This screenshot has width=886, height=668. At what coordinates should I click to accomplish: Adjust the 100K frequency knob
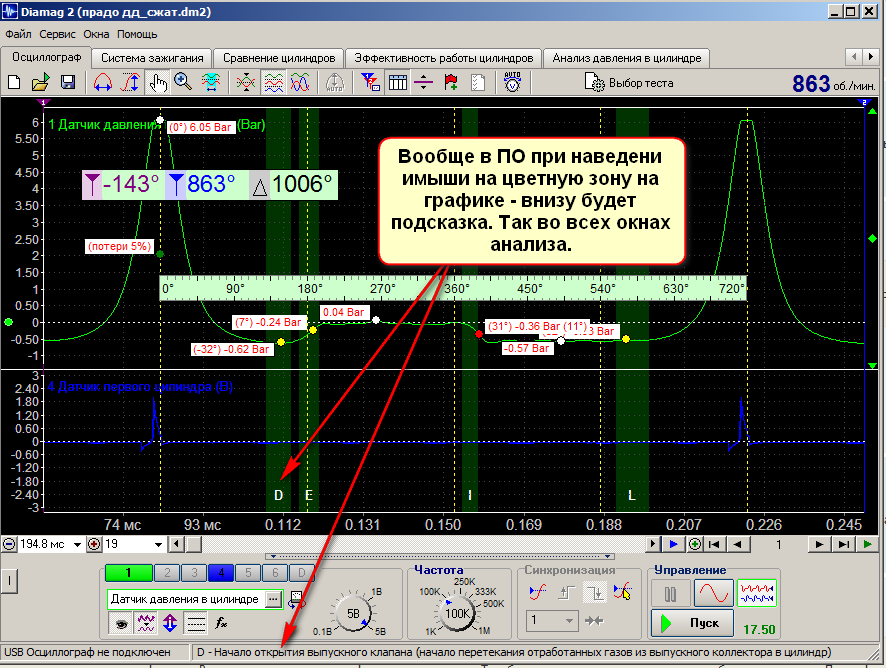click(x=457, y=614)
